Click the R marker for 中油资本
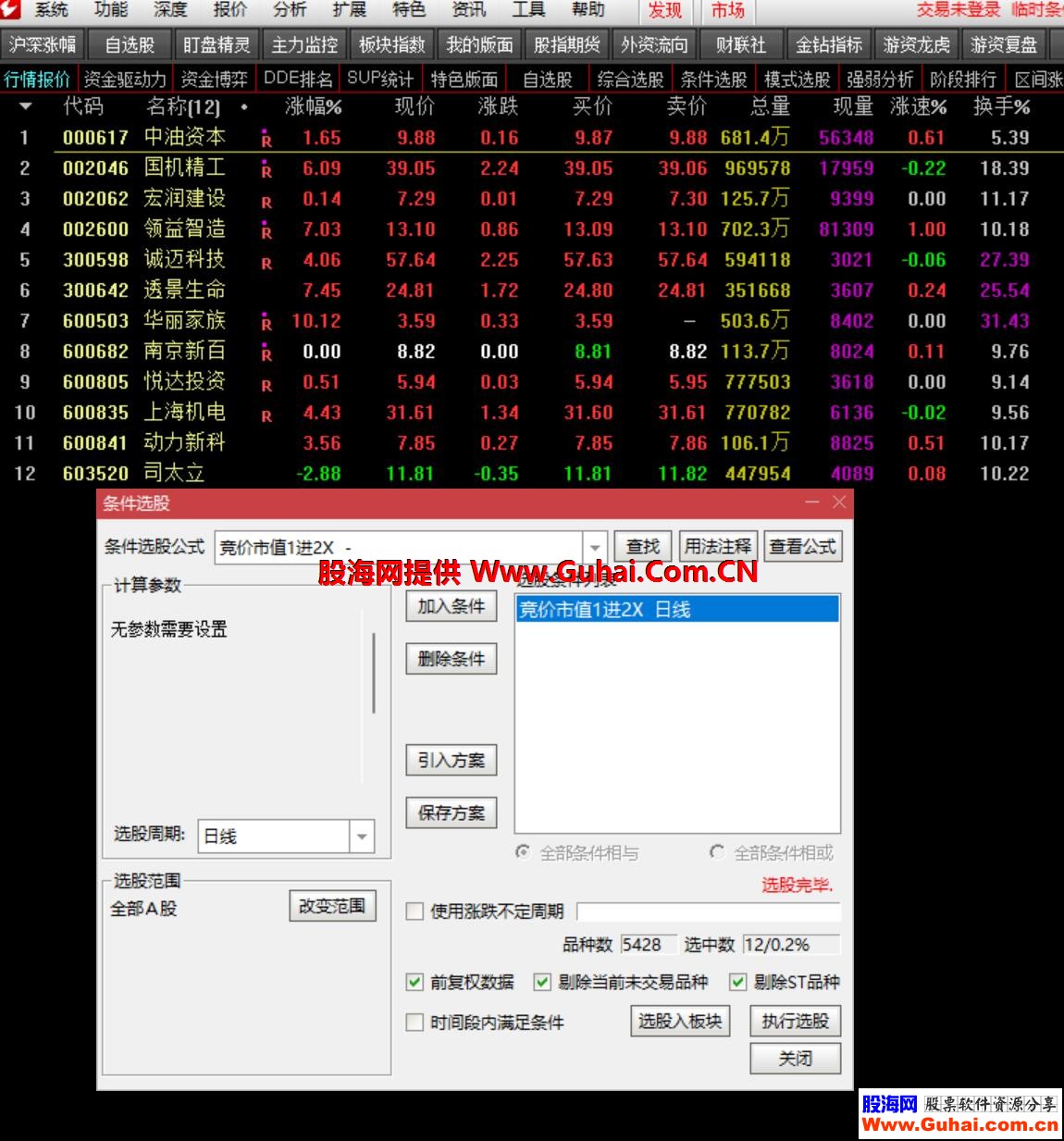The width and height of the screenshot is (1064, 1141). [266, 140]
